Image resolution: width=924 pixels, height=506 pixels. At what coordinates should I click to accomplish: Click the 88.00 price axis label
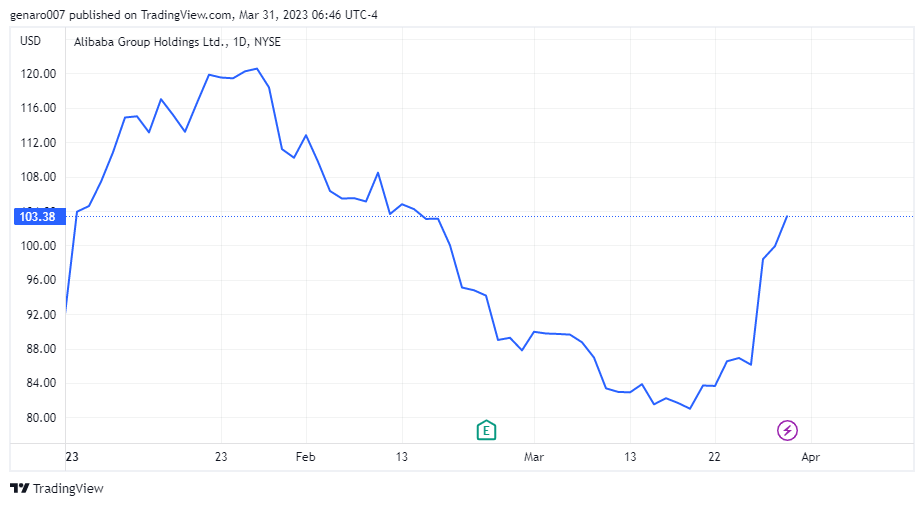pos(38,349)
